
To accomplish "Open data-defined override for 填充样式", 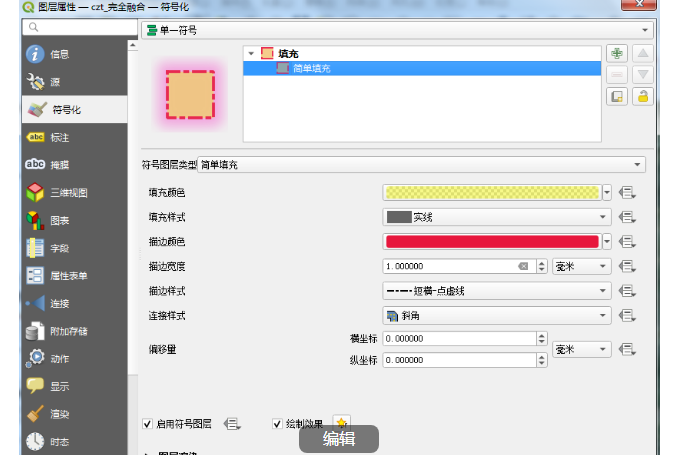I will click(x=627, y=217).
